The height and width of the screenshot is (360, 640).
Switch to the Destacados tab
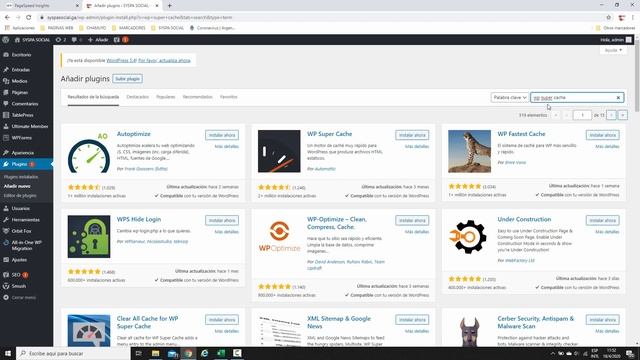[x=138, y=97]
